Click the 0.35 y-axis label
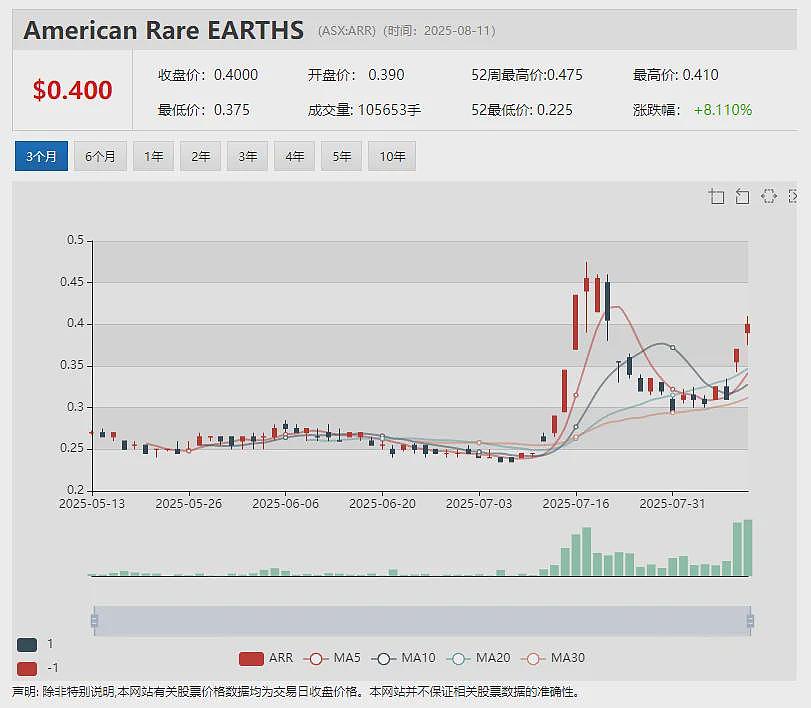The height and width of the screenshot is (708, 811). pyautogui.click(x=72, y=365)
